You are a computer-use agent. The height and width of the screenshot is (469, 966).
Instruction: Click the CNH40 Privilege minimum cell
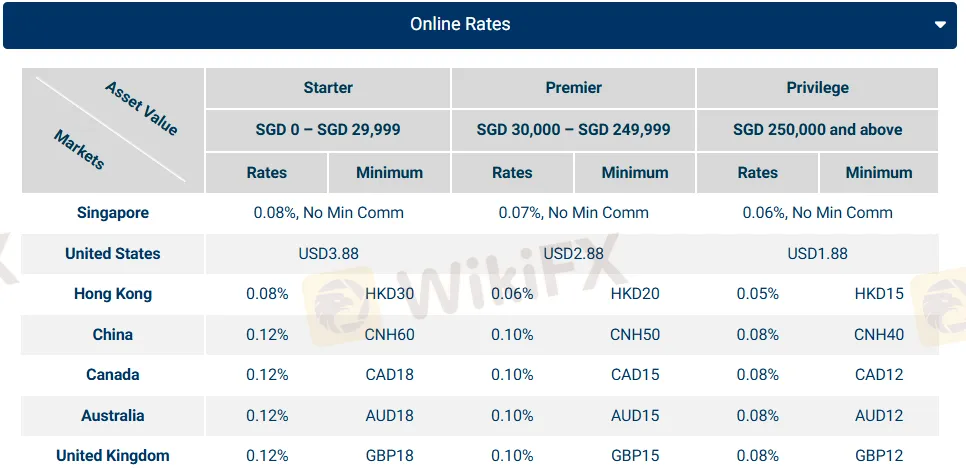click(x=878, y=334)
